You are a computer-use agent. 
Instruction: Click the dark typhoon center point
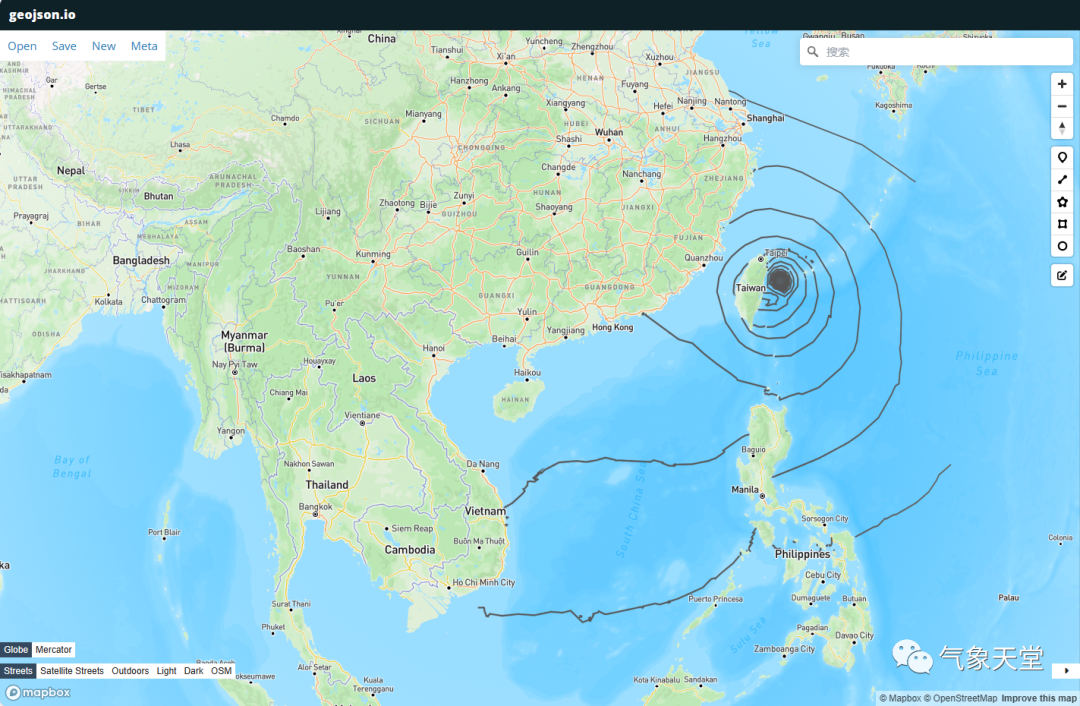coord(780,280)
